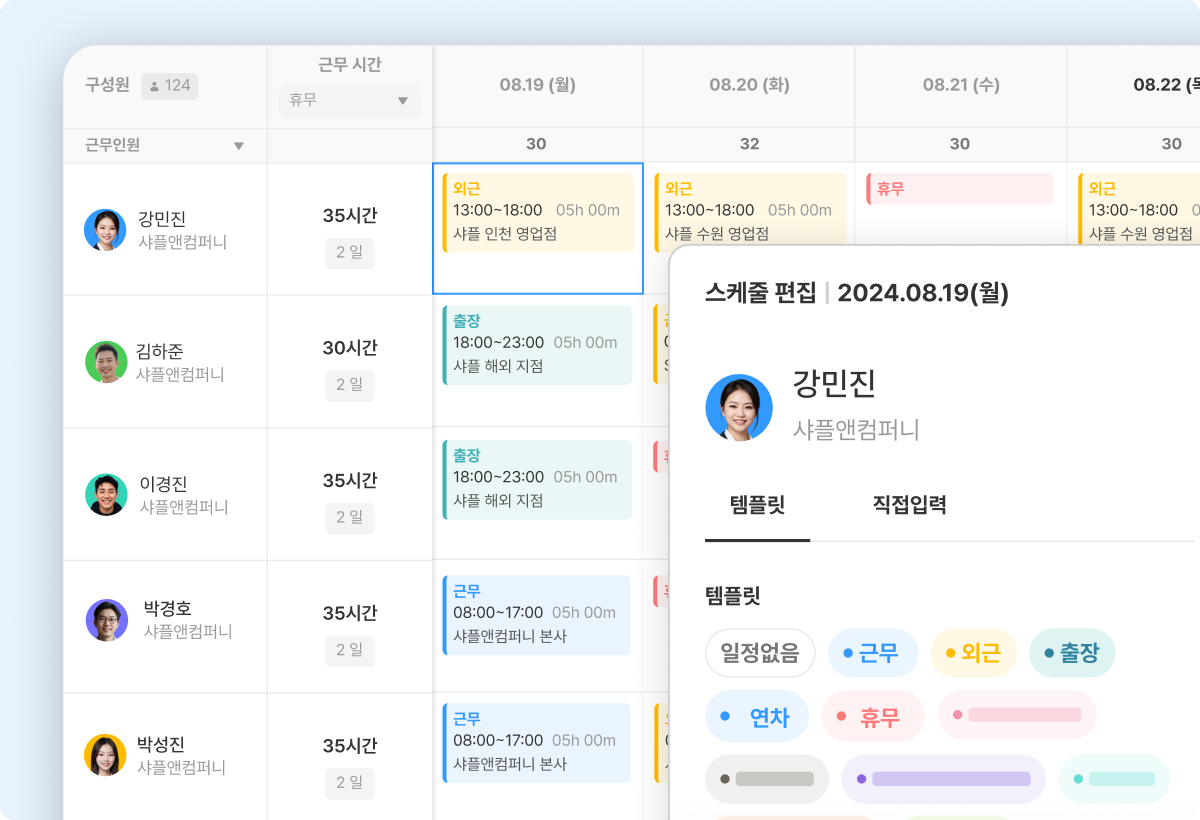Click 김하준's 30시간 total
This screenshot has width=1200, height=820.
(349, 348)
